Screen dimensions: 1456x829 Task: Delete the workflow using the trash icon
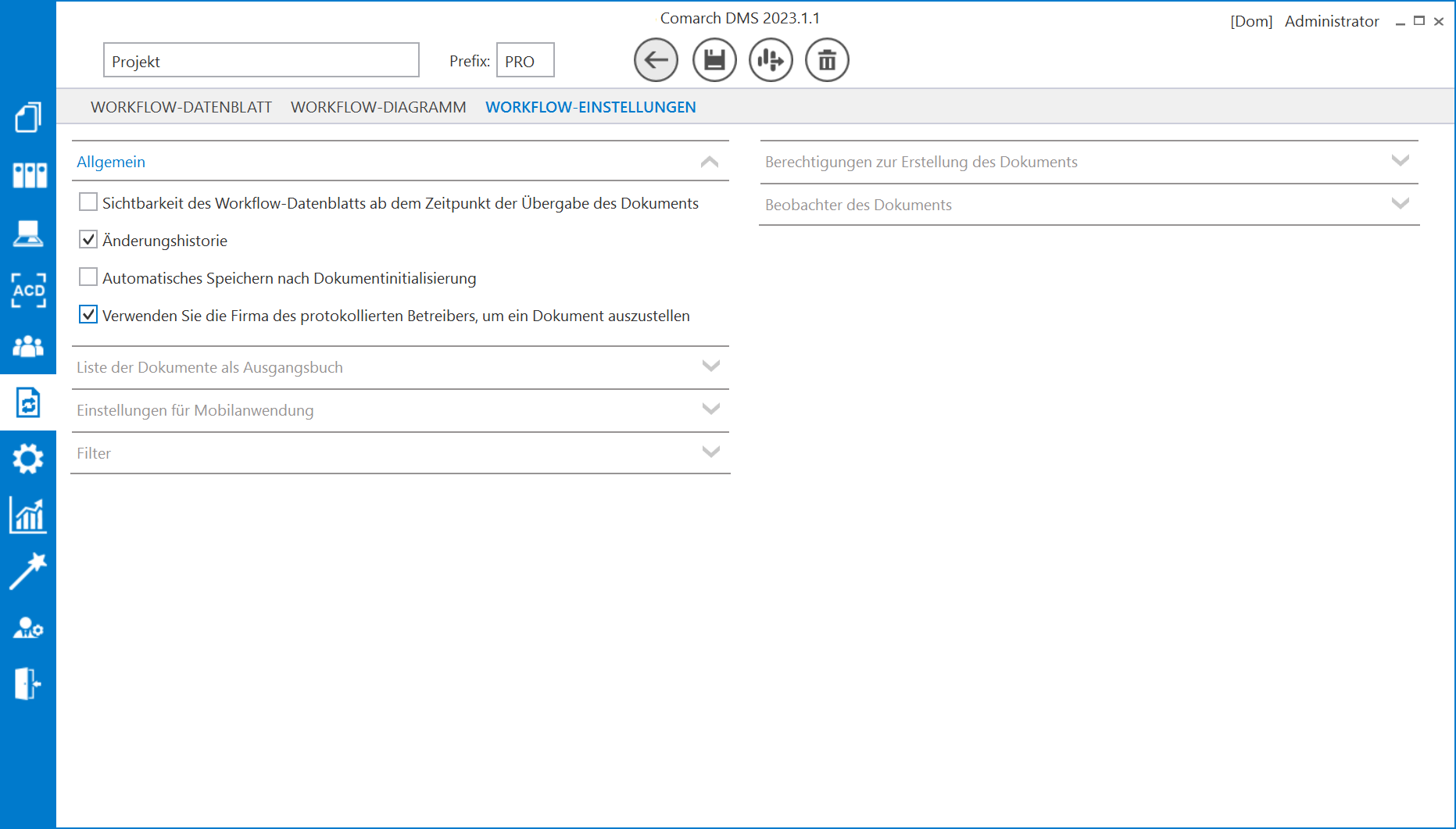click(x=827, y=59)
